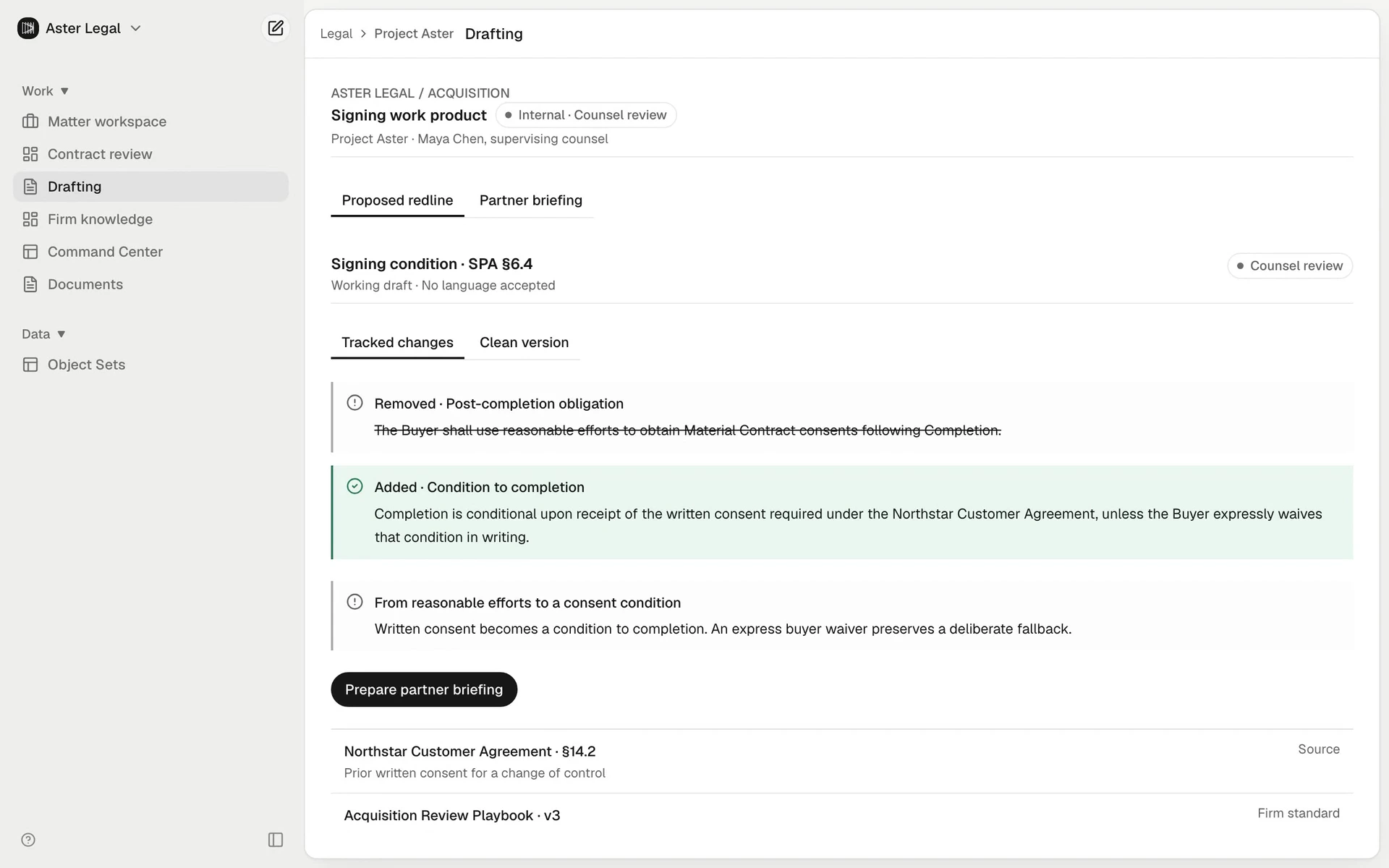Click the Counsel review status pill
Image resolution: width=1389 pixels, height=868 pixels.
tap(1290, 265)
